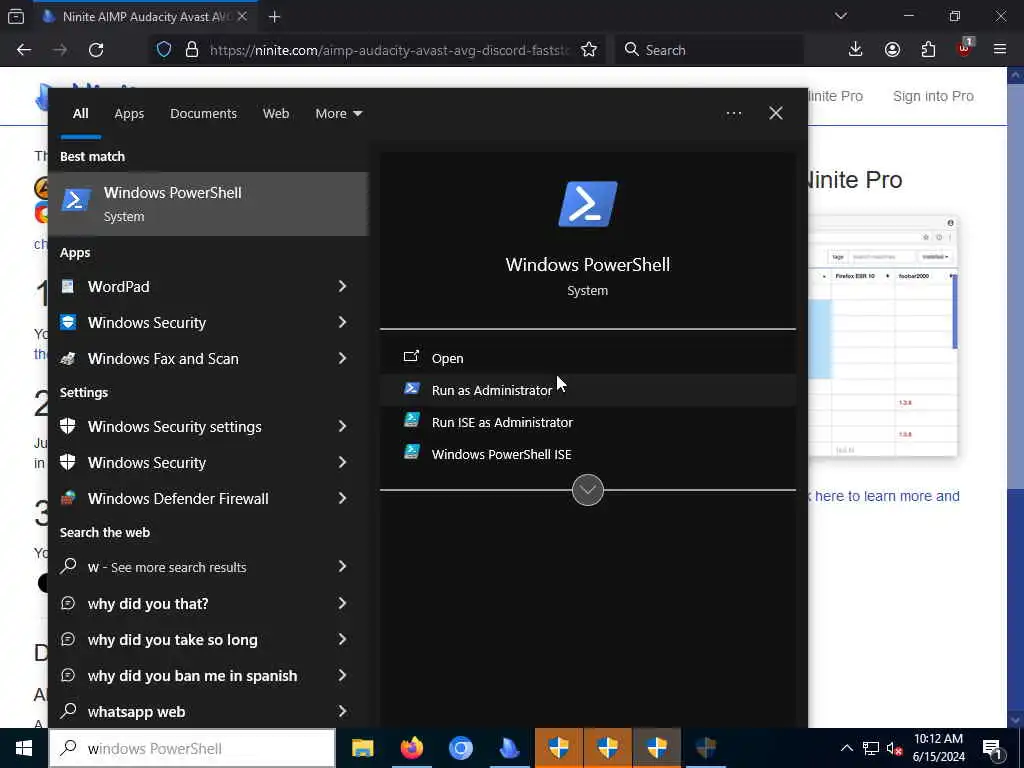1024x768 pixels.
Task: Switch to the Apps search tab
Action: point(129,114)
